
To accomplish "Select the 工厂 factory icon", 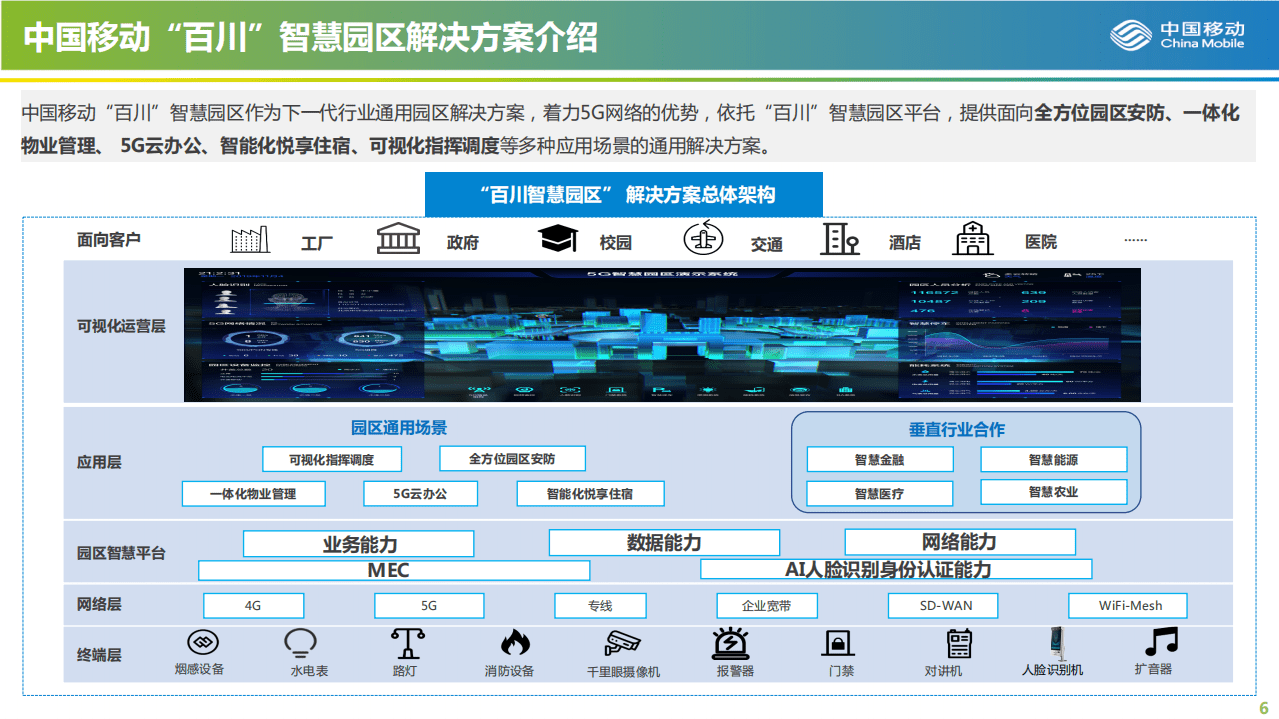I will pyautogui.click(x=250, y=238).
